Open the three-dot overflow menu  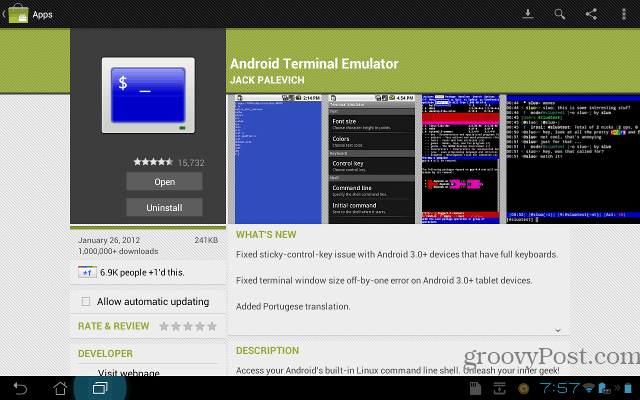(x=624, y=14)
